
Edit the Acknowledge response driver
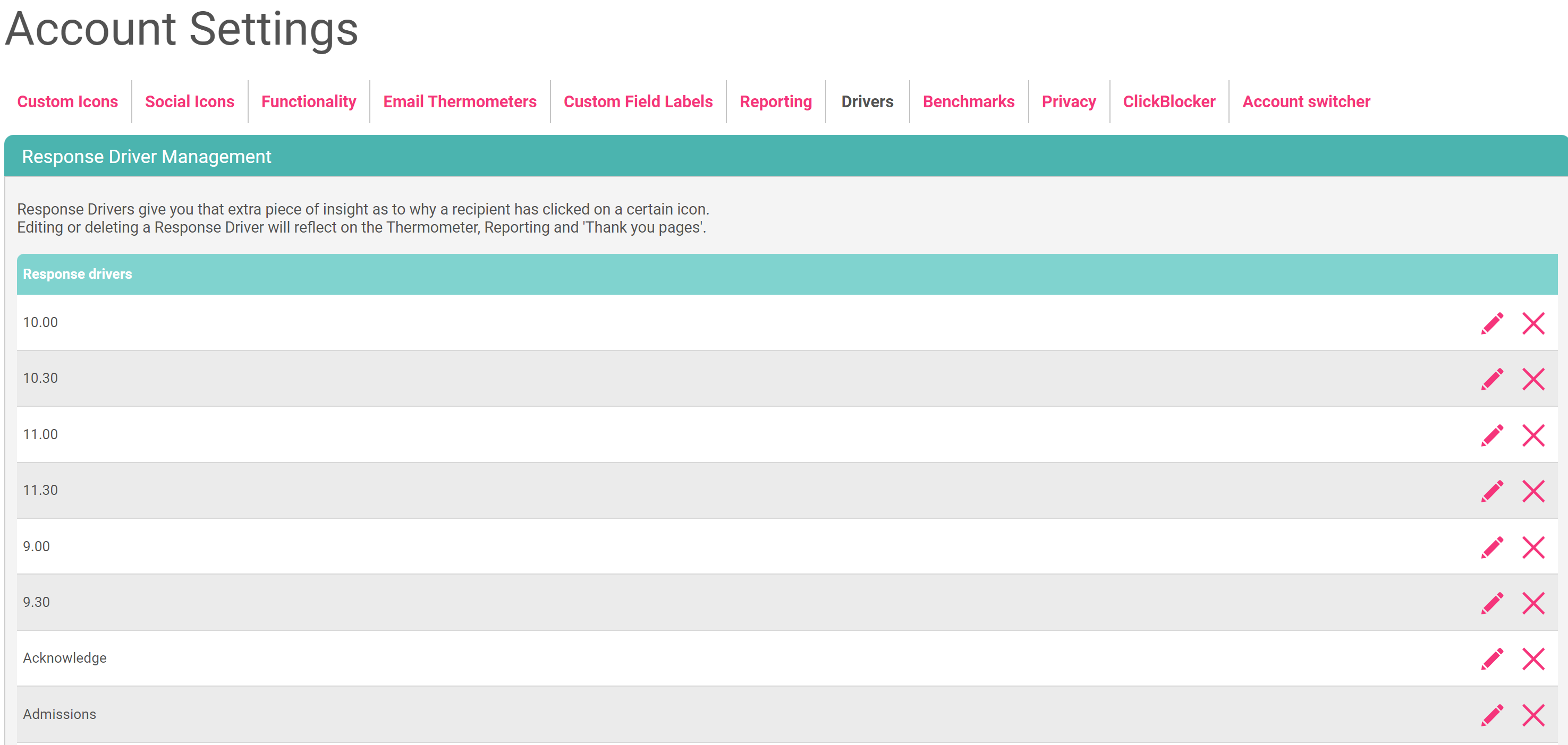pyautogui.click(x=1493, y=658)
